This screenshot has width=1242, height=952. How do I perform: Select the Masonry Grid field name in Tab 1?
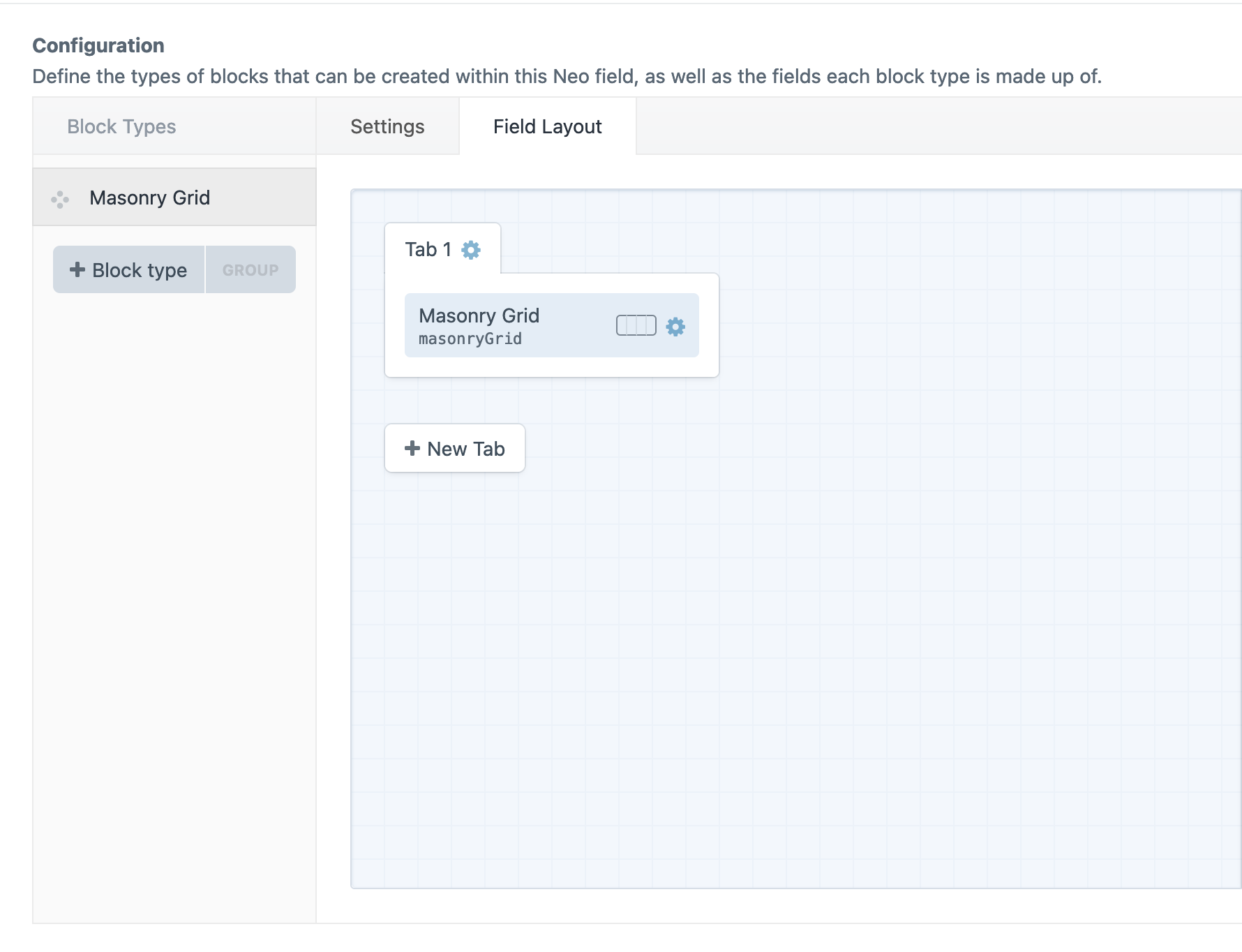point(479,315)
